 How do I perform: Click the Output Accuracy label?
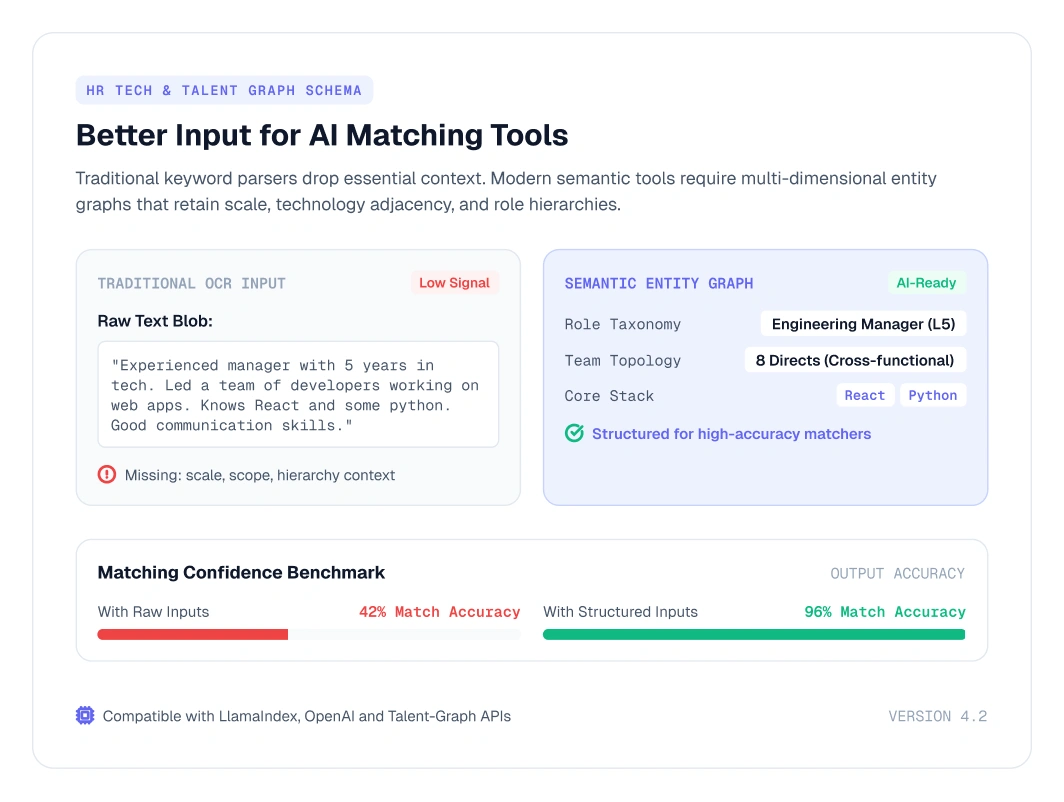point(897,573)
